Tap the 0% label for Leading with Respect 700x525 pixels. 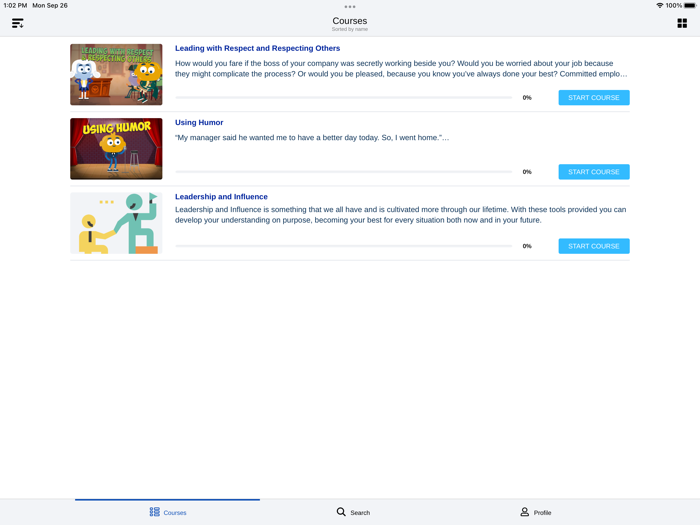click(527, 98)
